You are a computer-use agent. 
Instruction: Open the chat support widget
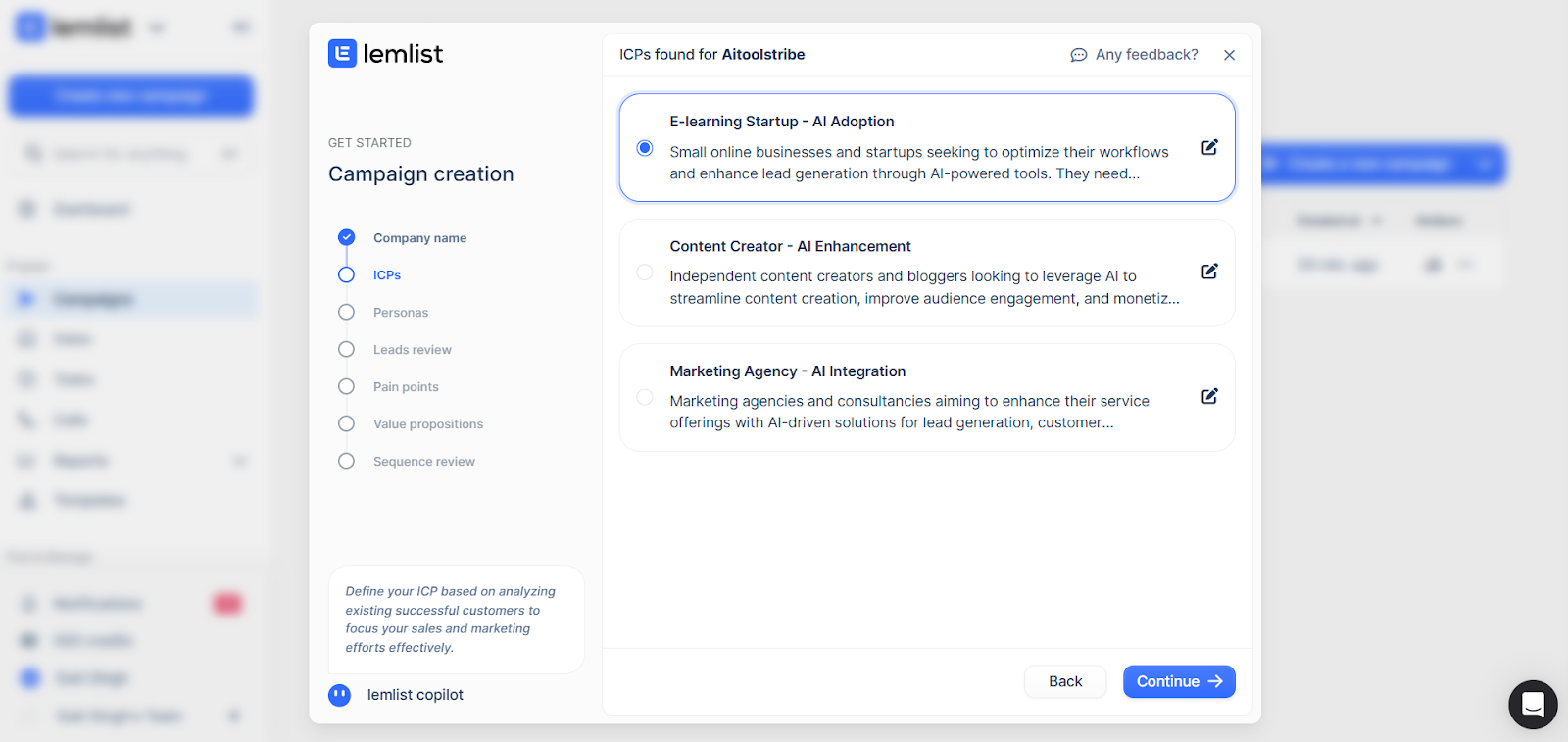tap(1533, 705)
